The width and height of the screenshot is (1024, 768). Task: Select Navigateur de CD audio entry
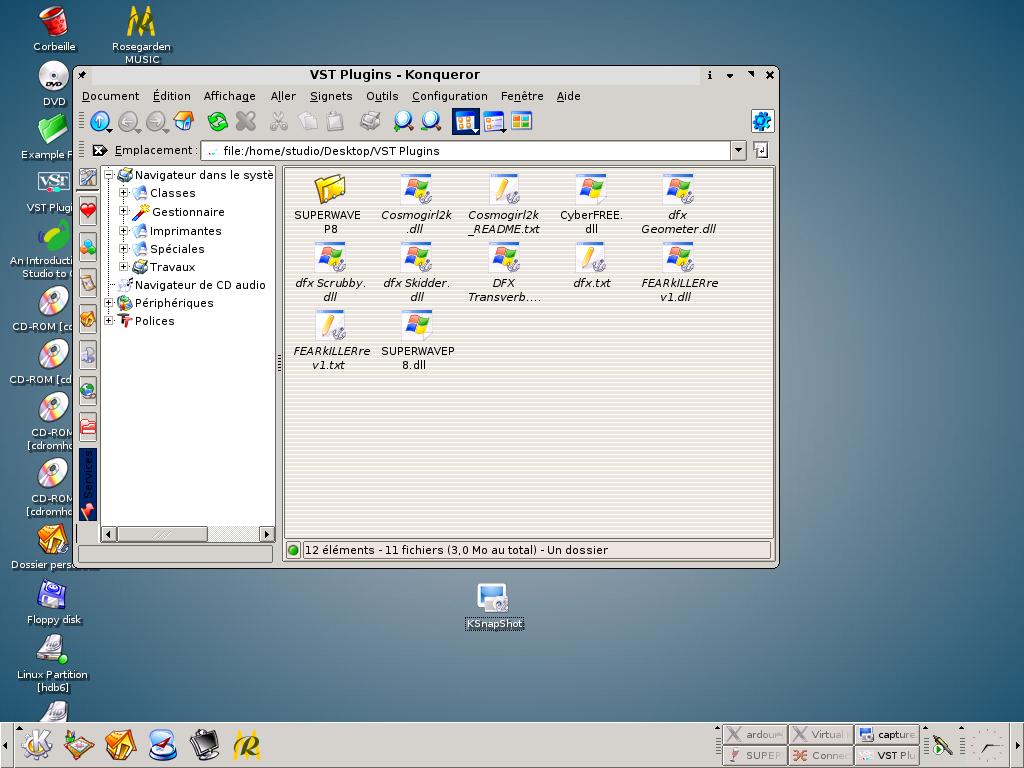(200, 285)
